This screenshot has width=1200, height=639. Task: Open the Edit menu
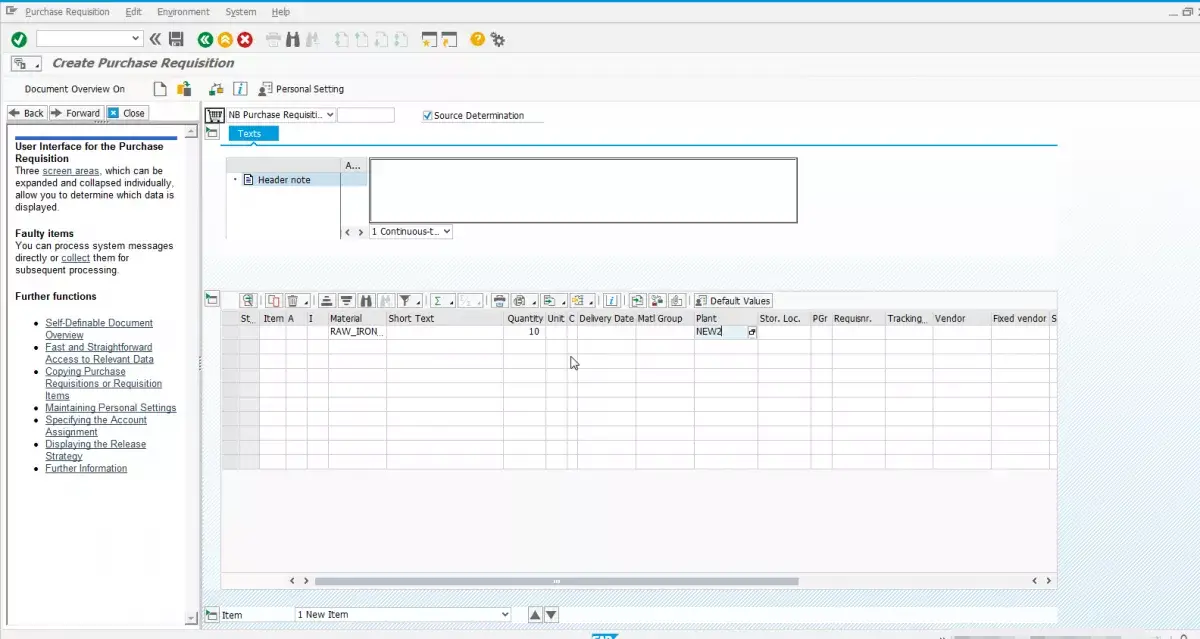point(134,12)
